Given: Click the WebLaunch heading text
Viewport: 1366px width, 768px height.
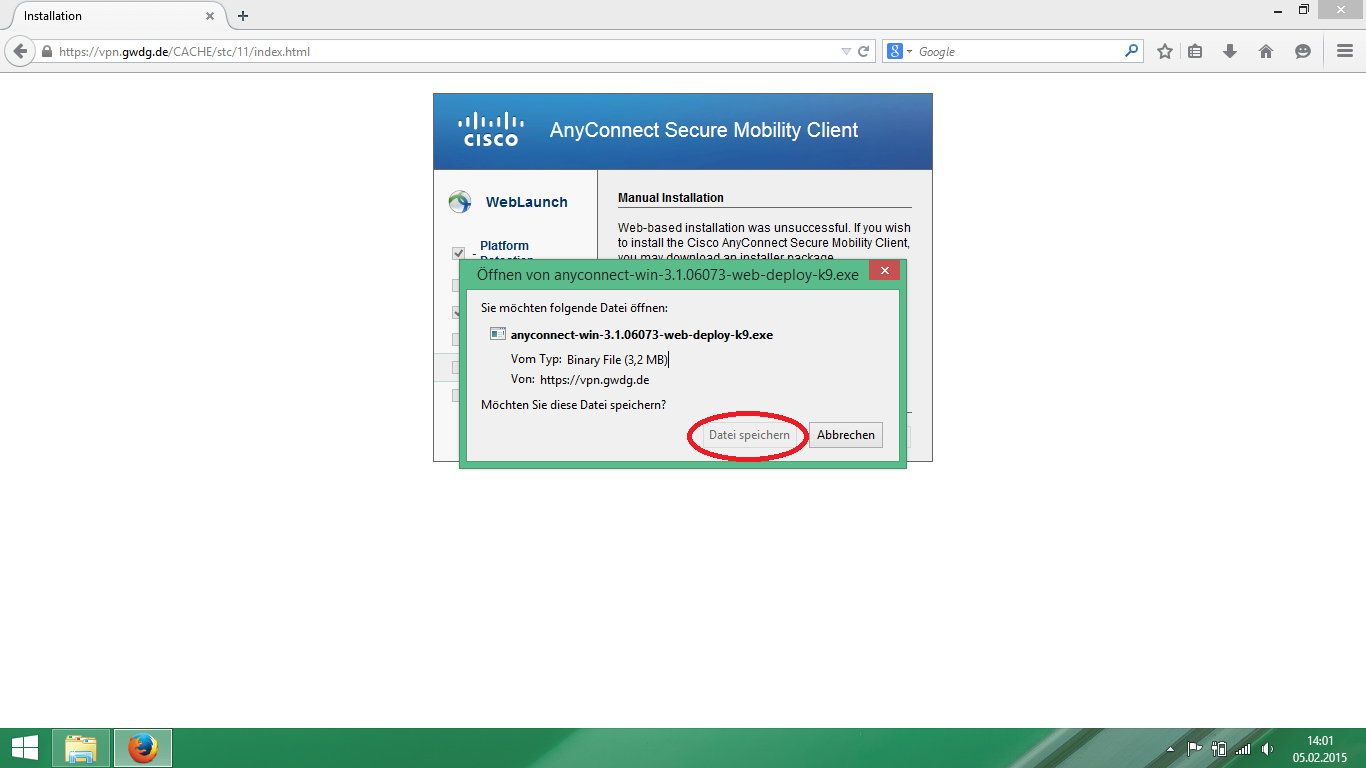Looking at the screenshot, I should (x=527, y=202).
